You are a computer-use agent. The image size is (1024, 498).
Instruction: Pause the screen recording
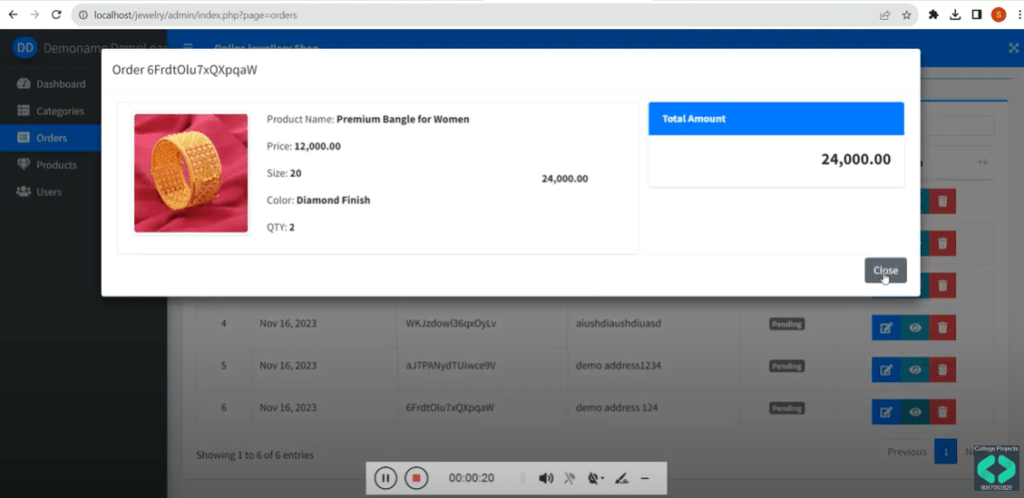pos(385,478)
